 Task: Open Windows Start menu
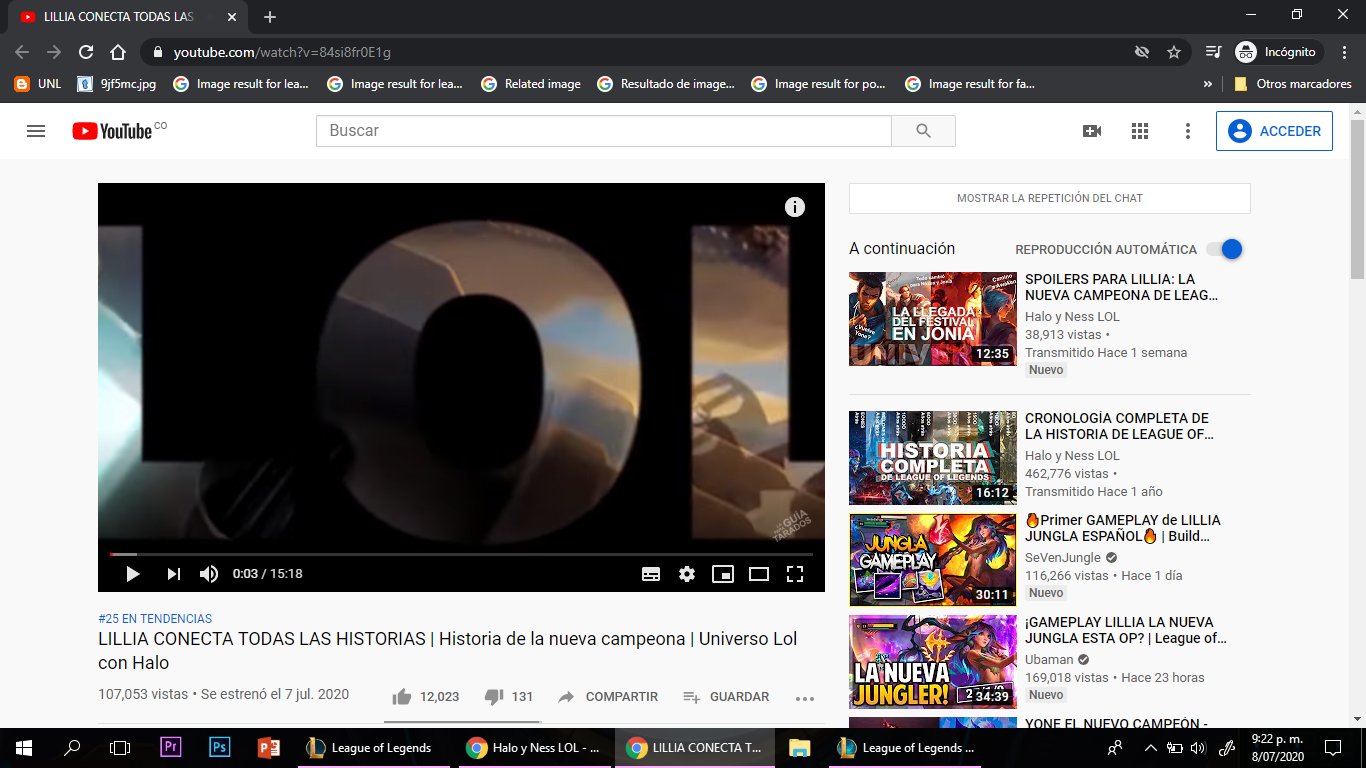(x=24, y=747)
